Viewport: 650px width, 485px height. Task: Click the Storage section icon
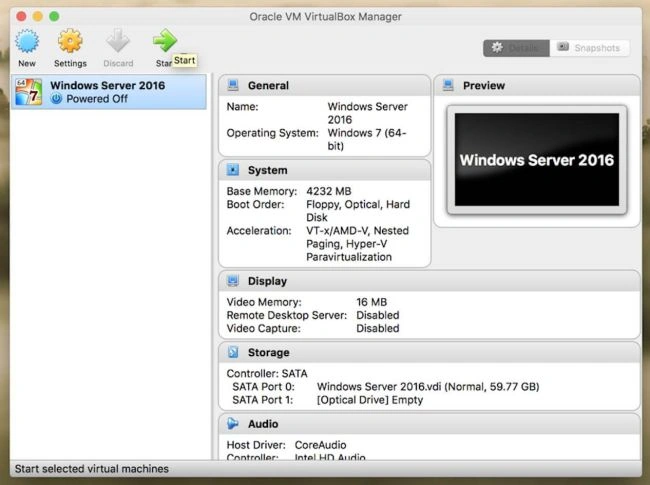233,352
